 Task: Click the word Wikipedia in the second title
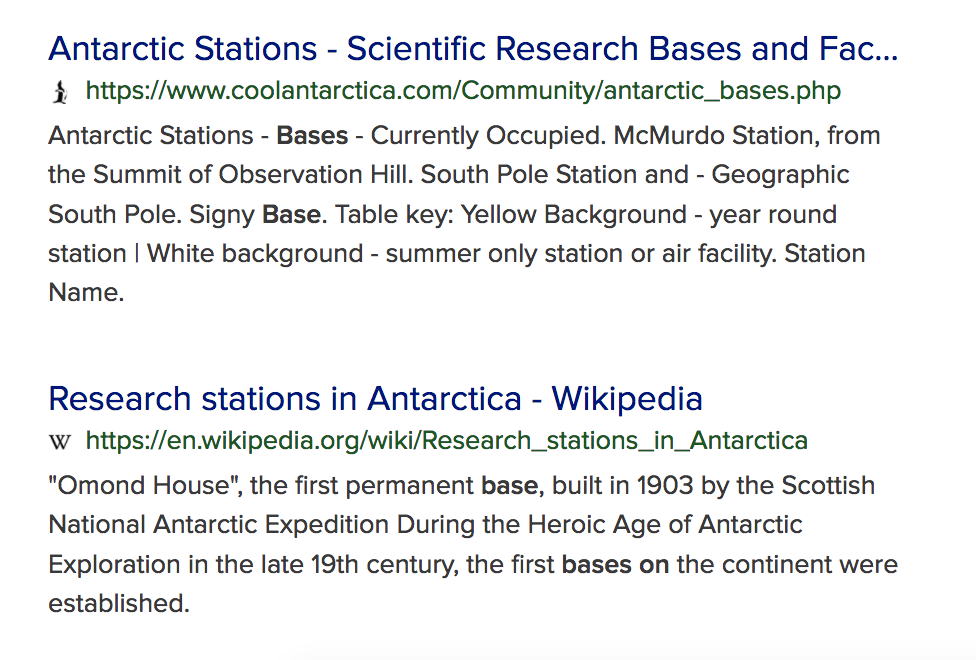coord(627,398)
